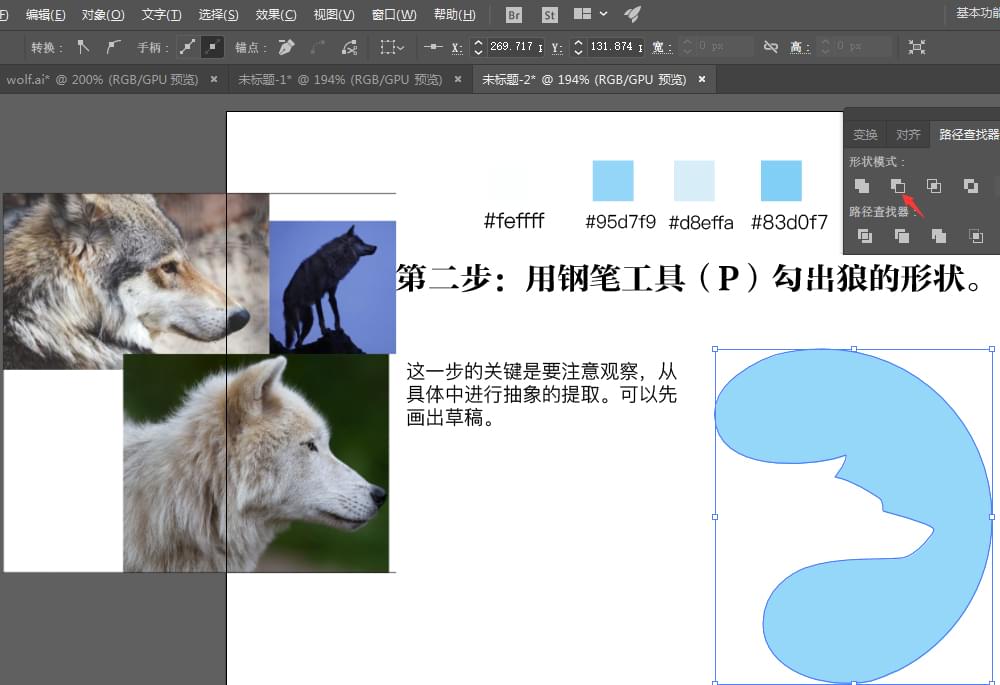Click the Y coordinate value field
Viewport: 1000px width, 685px height.
(616, 47)
